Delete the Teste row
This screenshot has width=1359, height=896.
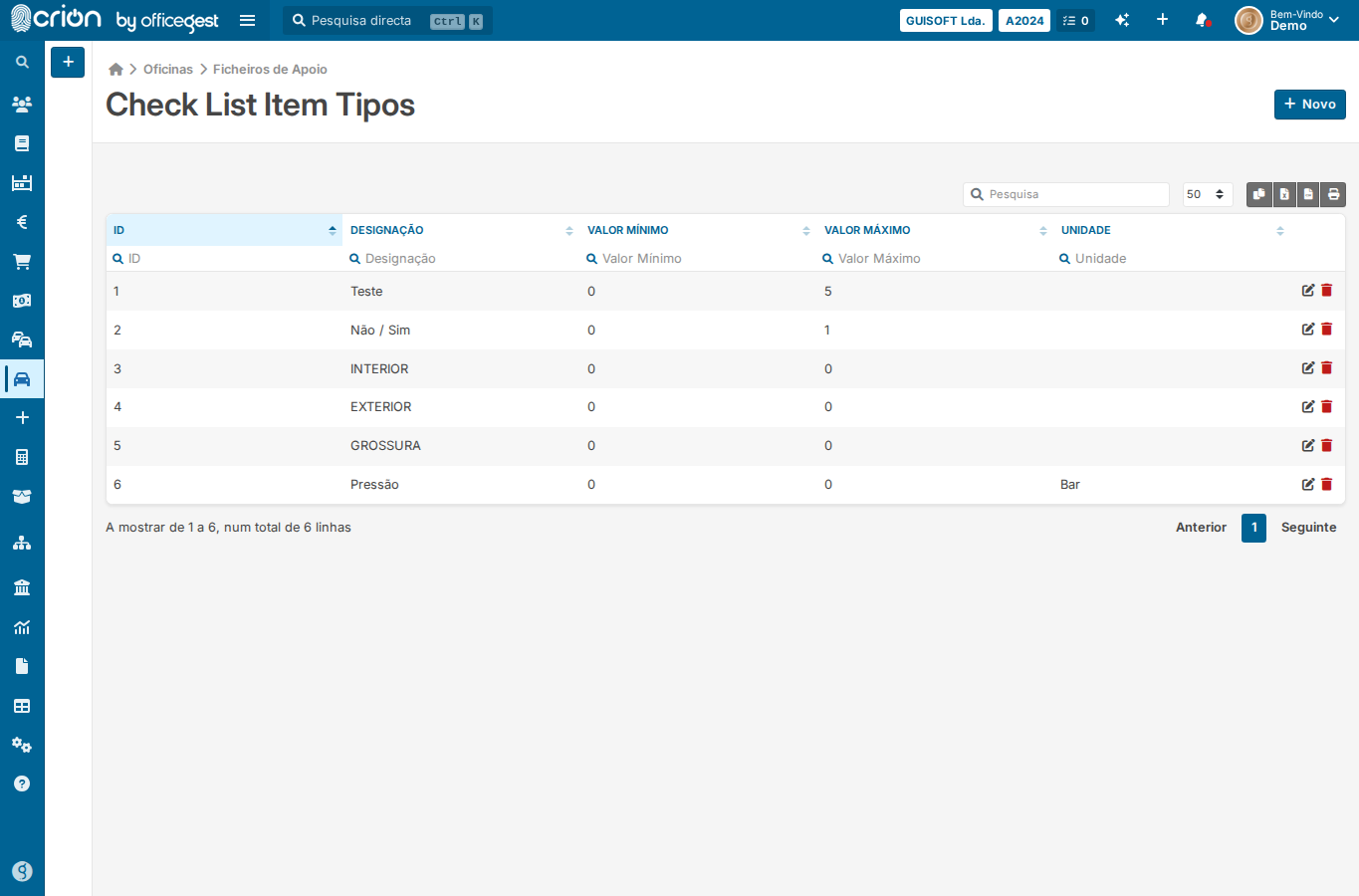point(1326,291)
